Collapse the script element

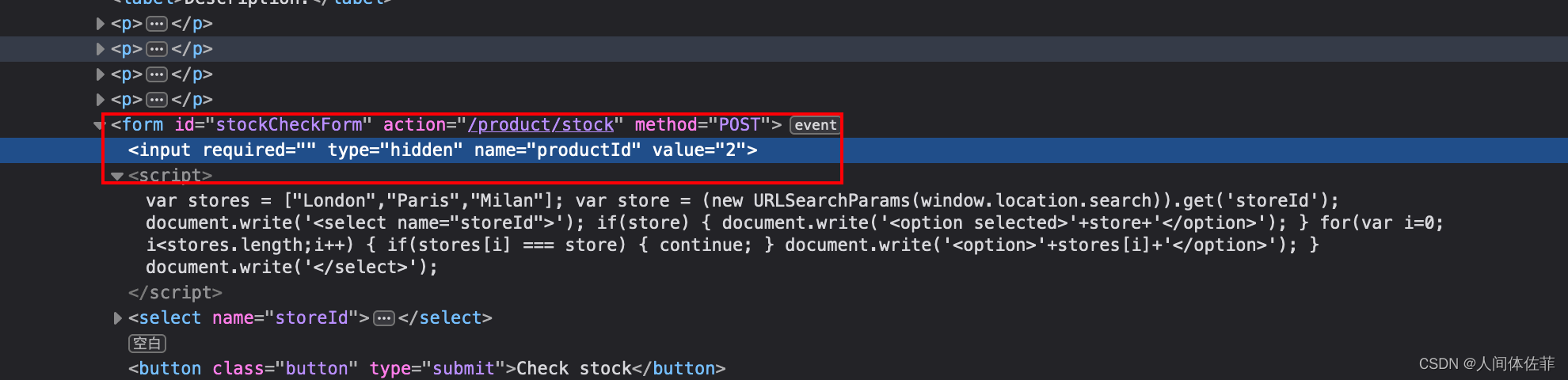coord(117,176)
